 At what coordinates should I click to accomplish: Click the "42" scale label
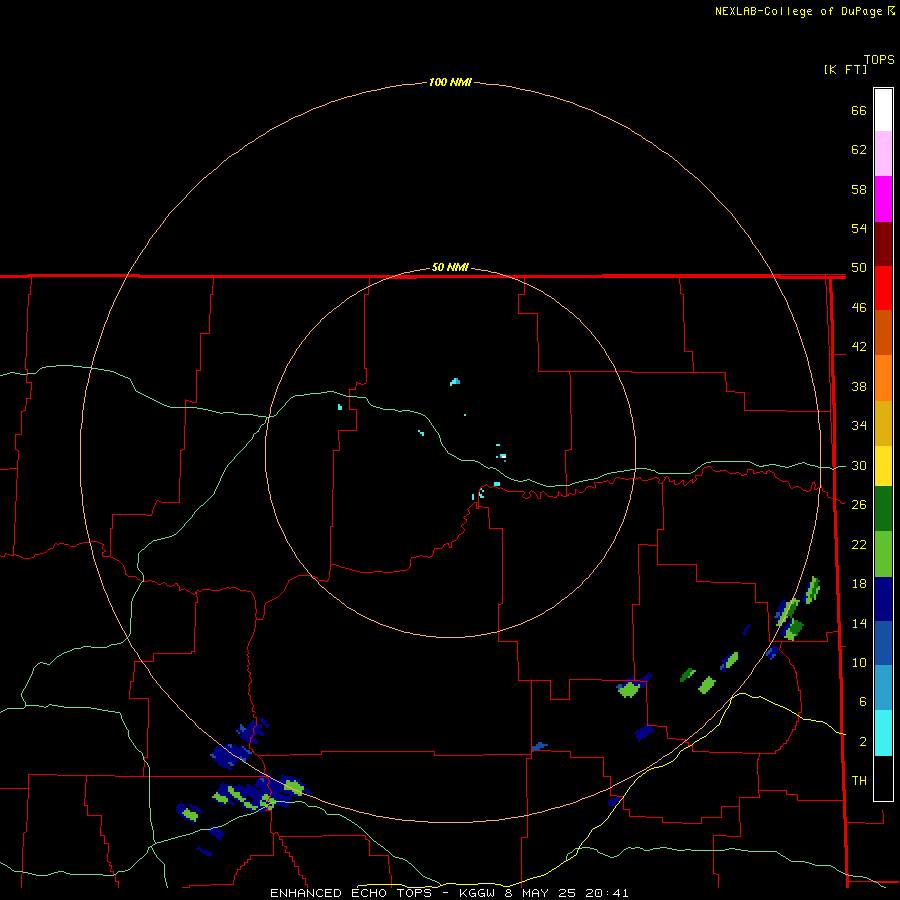(x=859, y=347)
